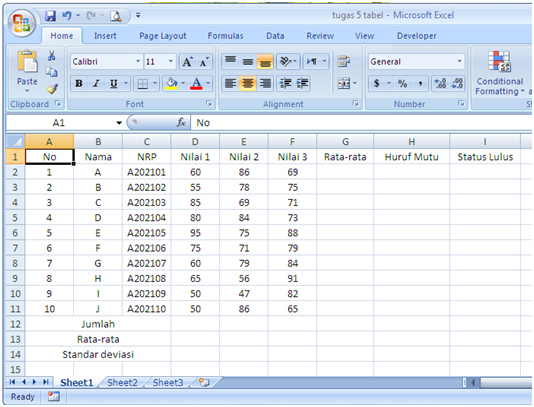Open the Fill Color dropdown arrow
This screenshot has height=407, width=534.
pyautogui.click(x=183, y=83)
